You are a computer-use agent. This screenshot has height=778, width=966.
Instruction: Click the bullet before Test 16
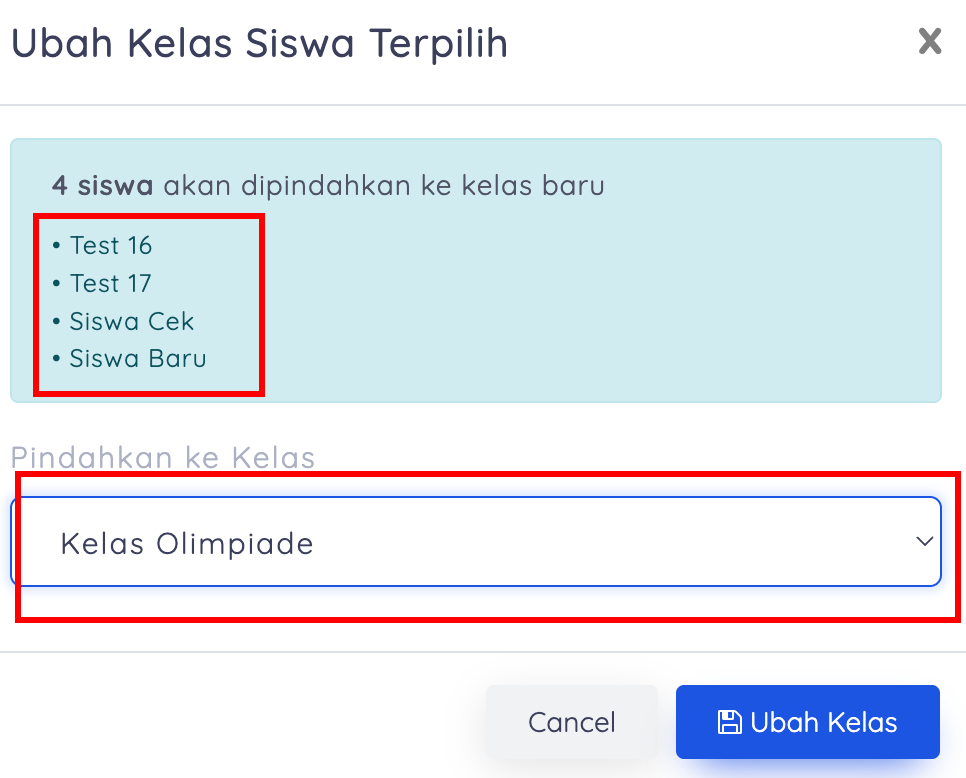(56, 246)
